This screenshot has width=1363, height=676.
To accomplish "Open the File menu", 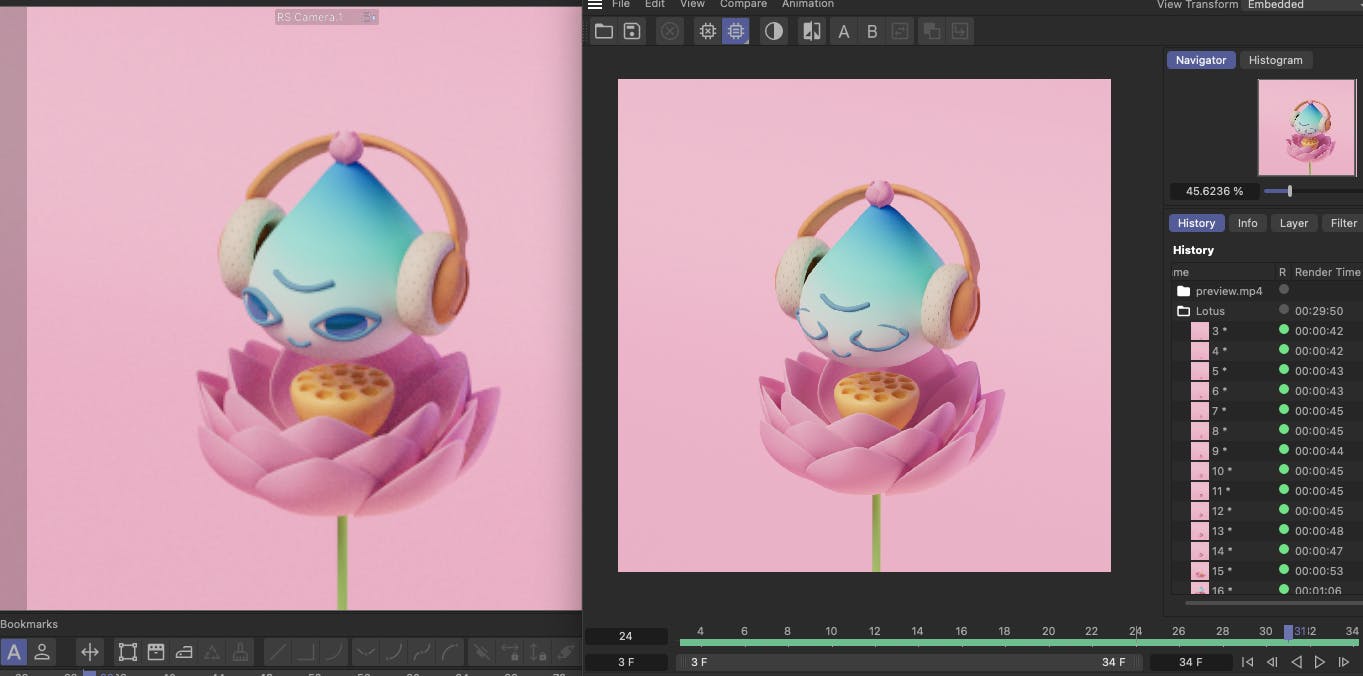I will point(621,4).
